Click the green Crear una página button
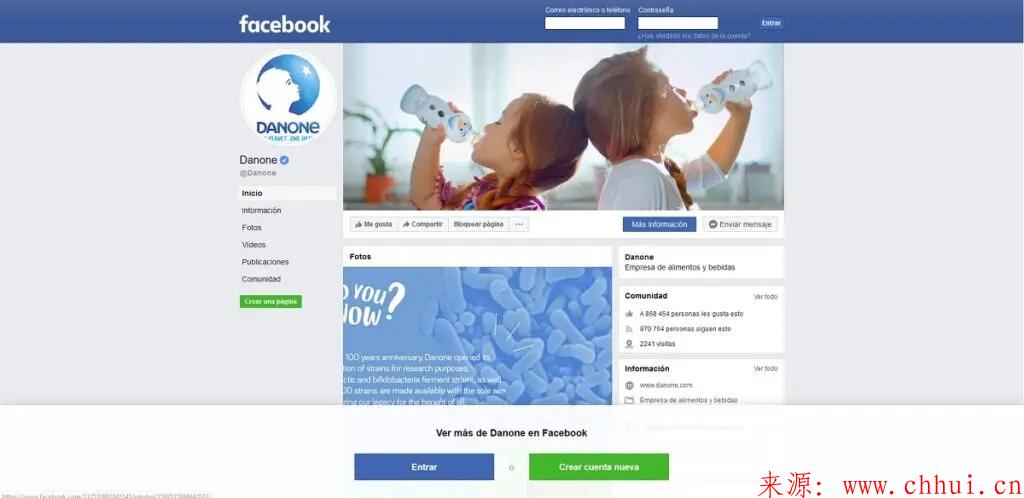1024x498 pixels. click(x=270, y=302)
